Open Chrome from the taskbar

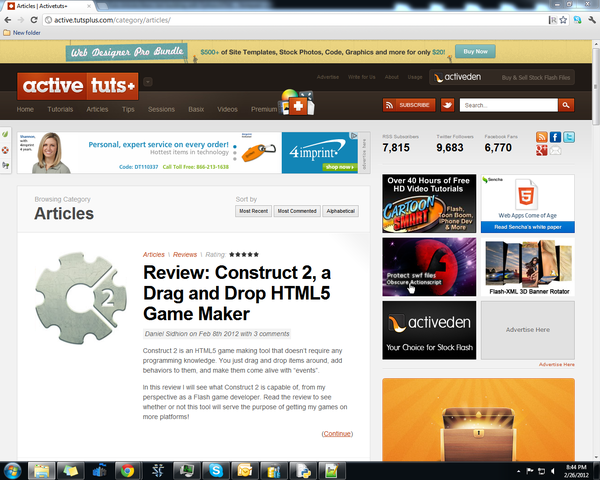[127, 470]
